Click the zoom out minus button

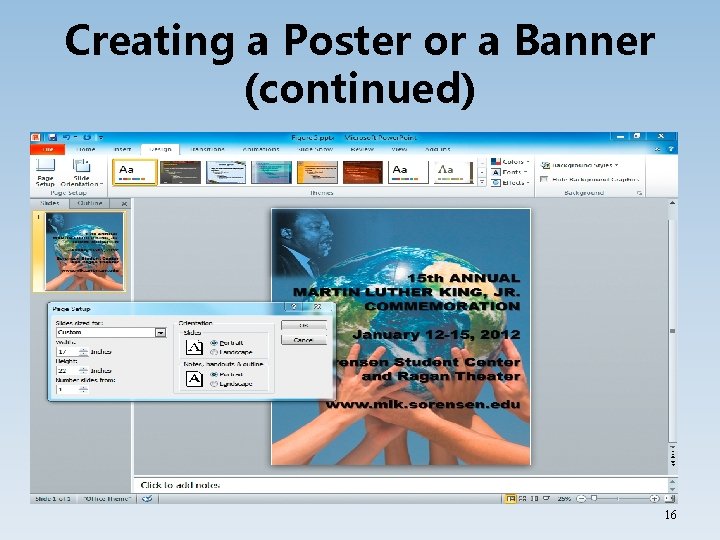pos(581,499)
